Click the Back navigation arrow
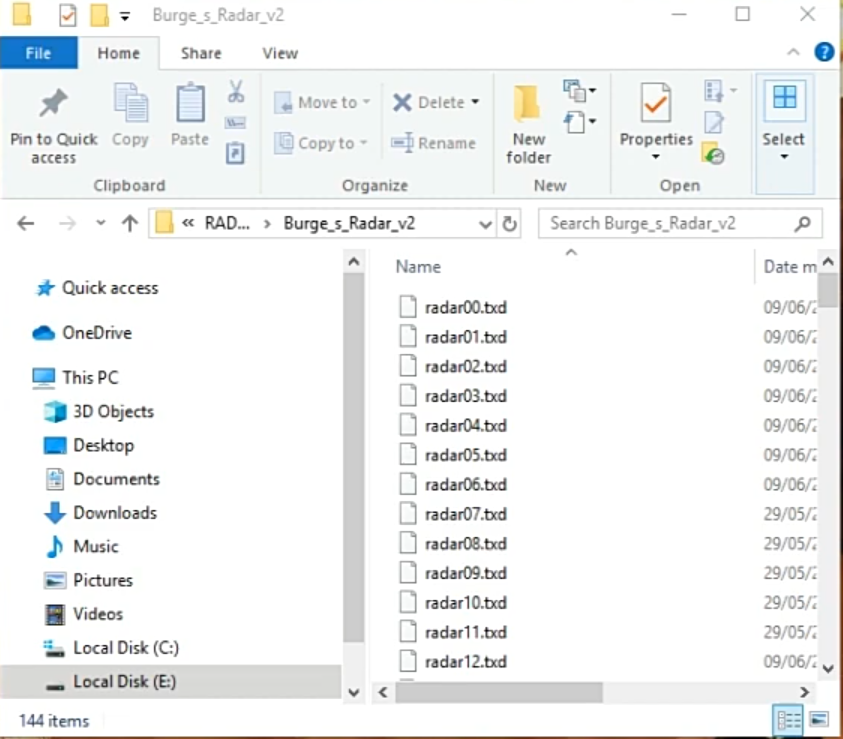This screenshot has height=739, width=843. (25, 223)
